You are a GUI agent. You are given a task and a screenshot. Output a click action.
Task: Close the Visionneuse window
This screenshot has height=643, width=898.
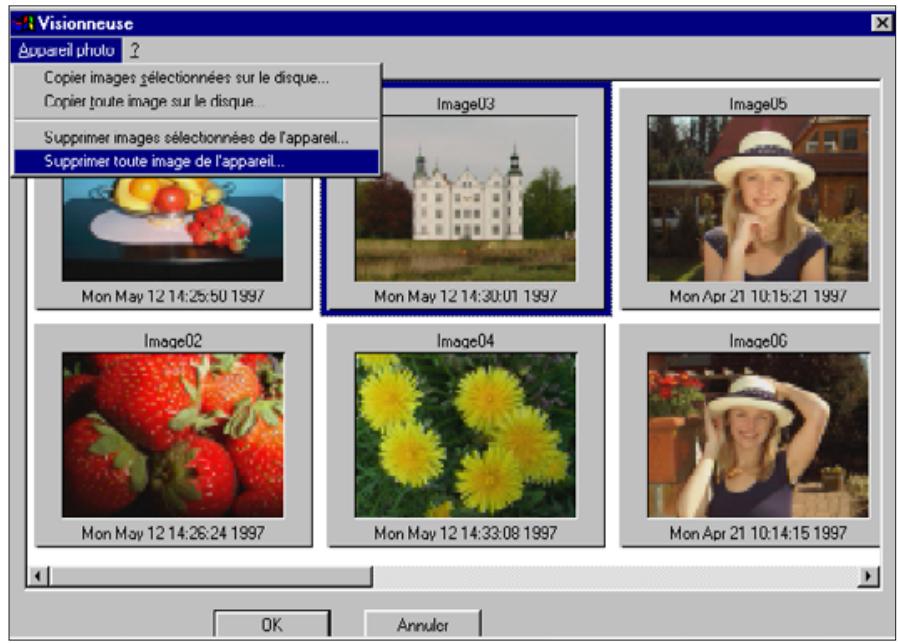click(881, 23)
